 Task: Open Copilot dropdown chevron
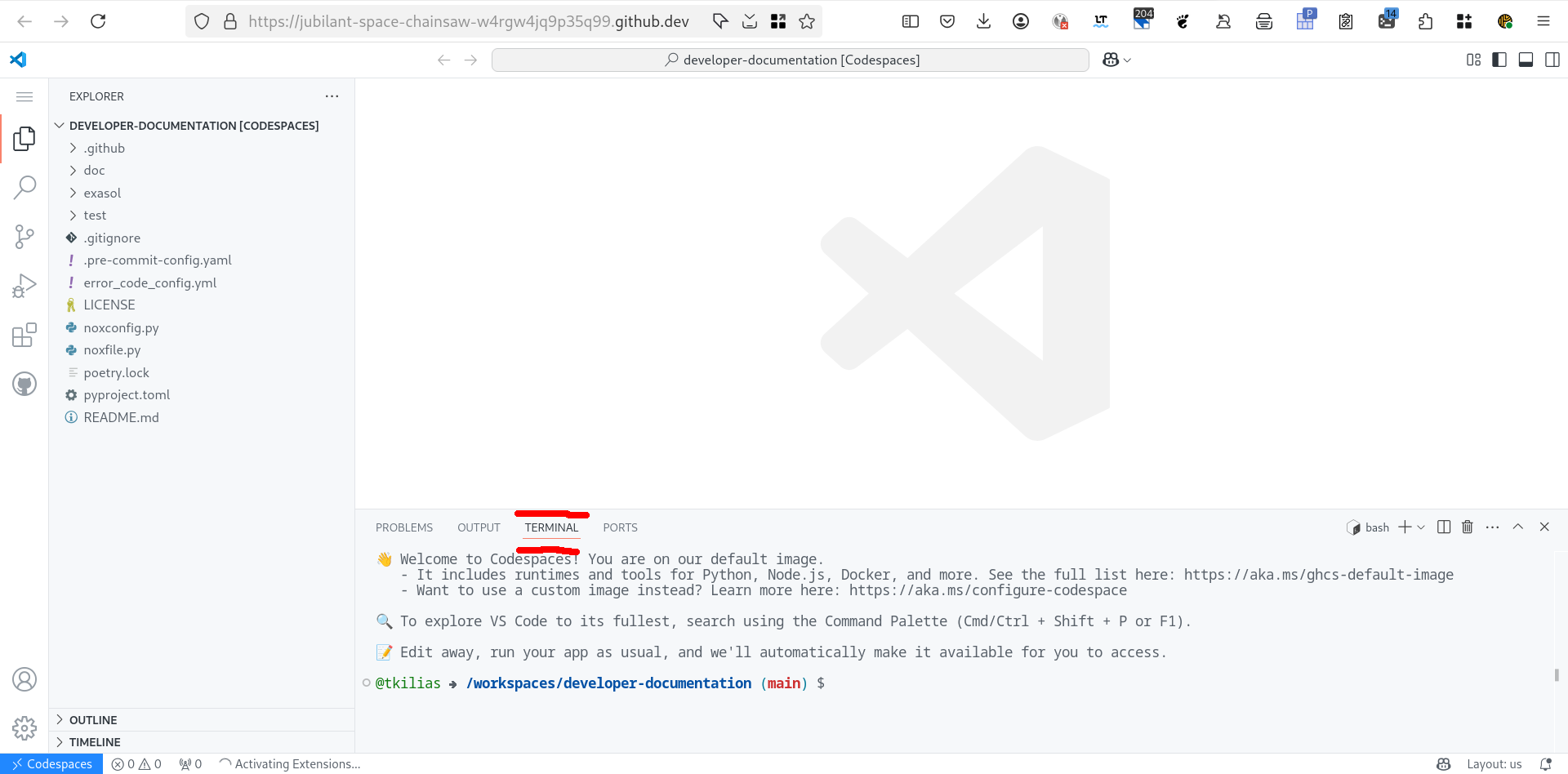coord(1128,60)
